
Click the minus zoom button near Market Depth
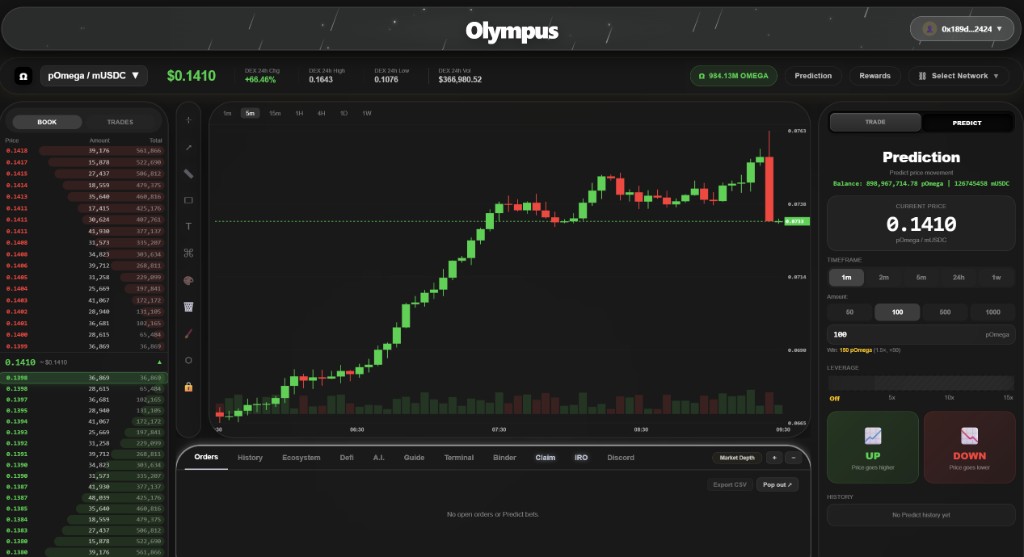click(x=793, y=458)
